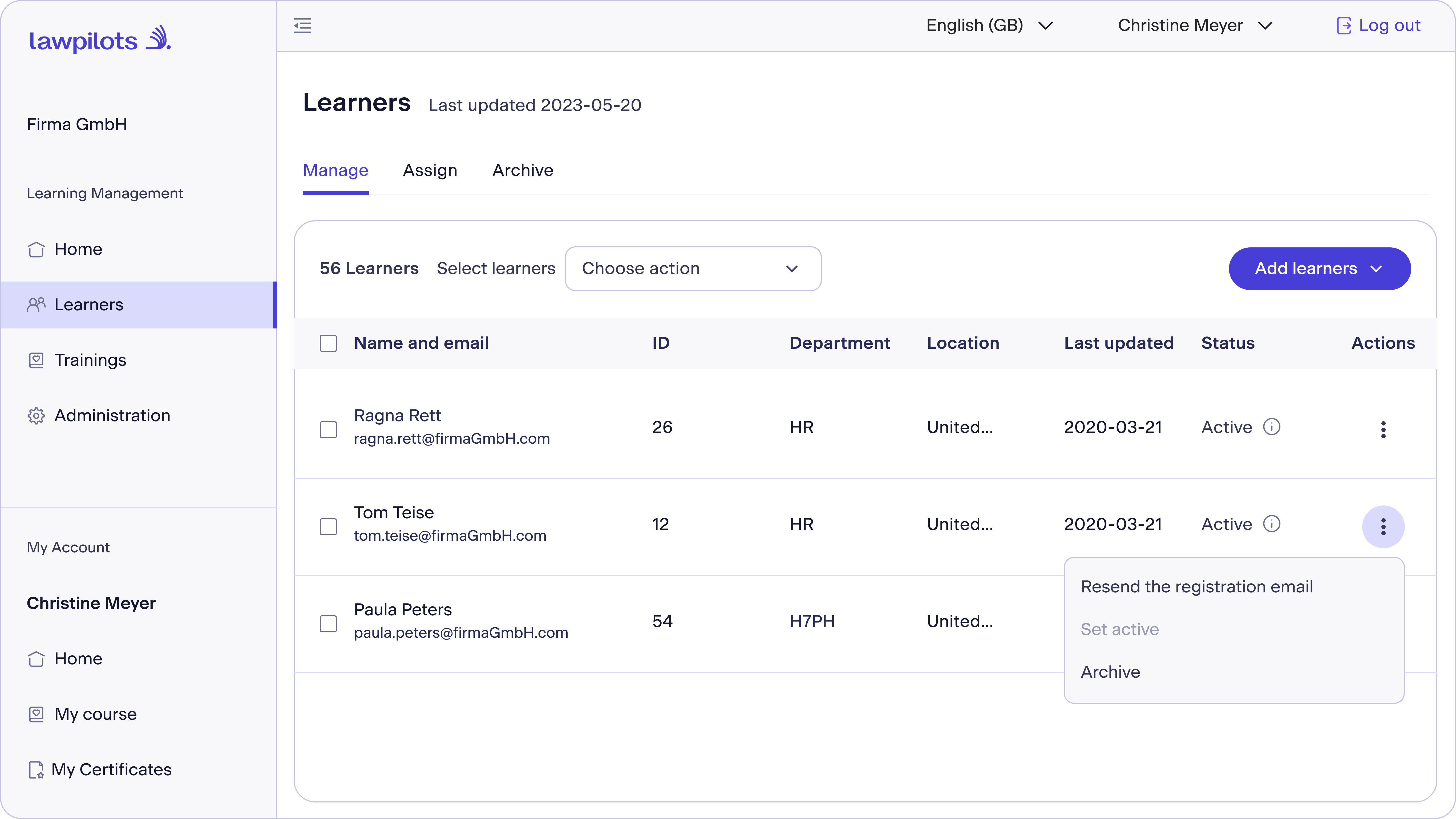Click the 56 Learners count
1456x819 pixels.
[x=369, y=269]
